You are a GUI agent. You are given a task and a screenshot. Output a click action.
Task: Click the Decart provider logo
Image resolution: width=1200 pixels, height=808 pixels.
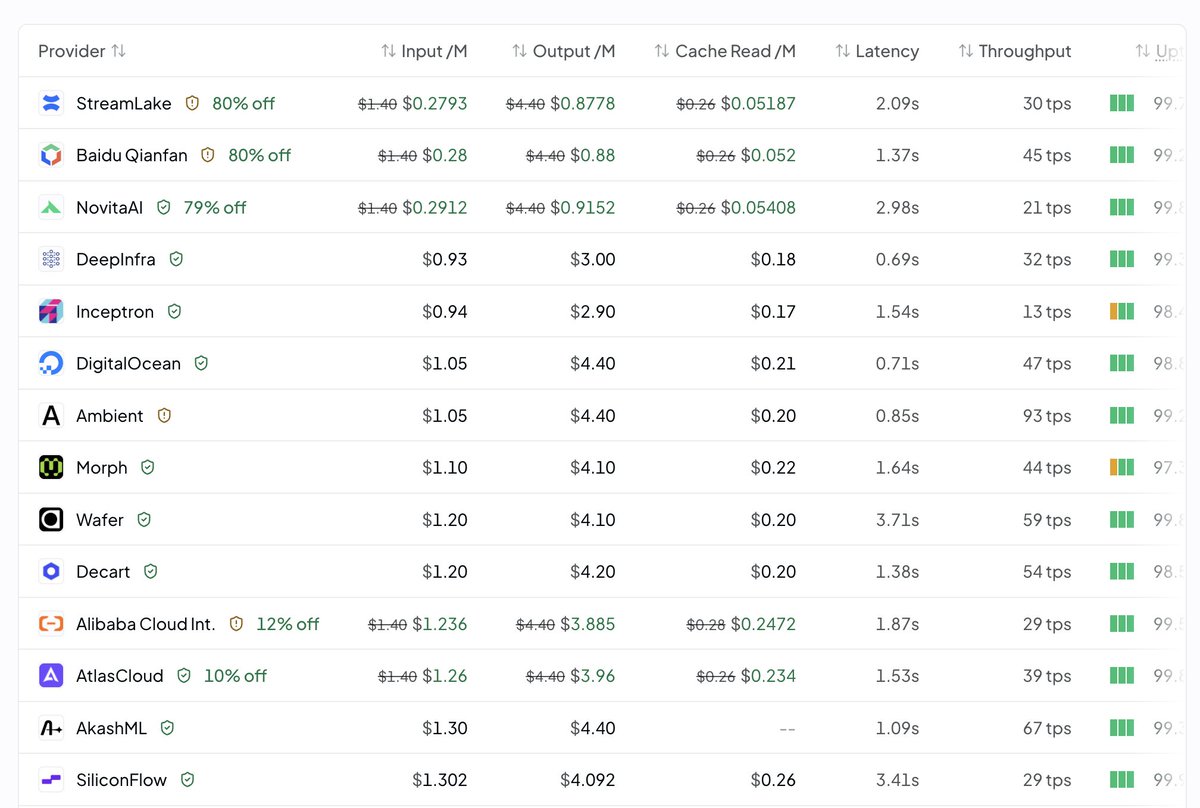pos(51,571)
